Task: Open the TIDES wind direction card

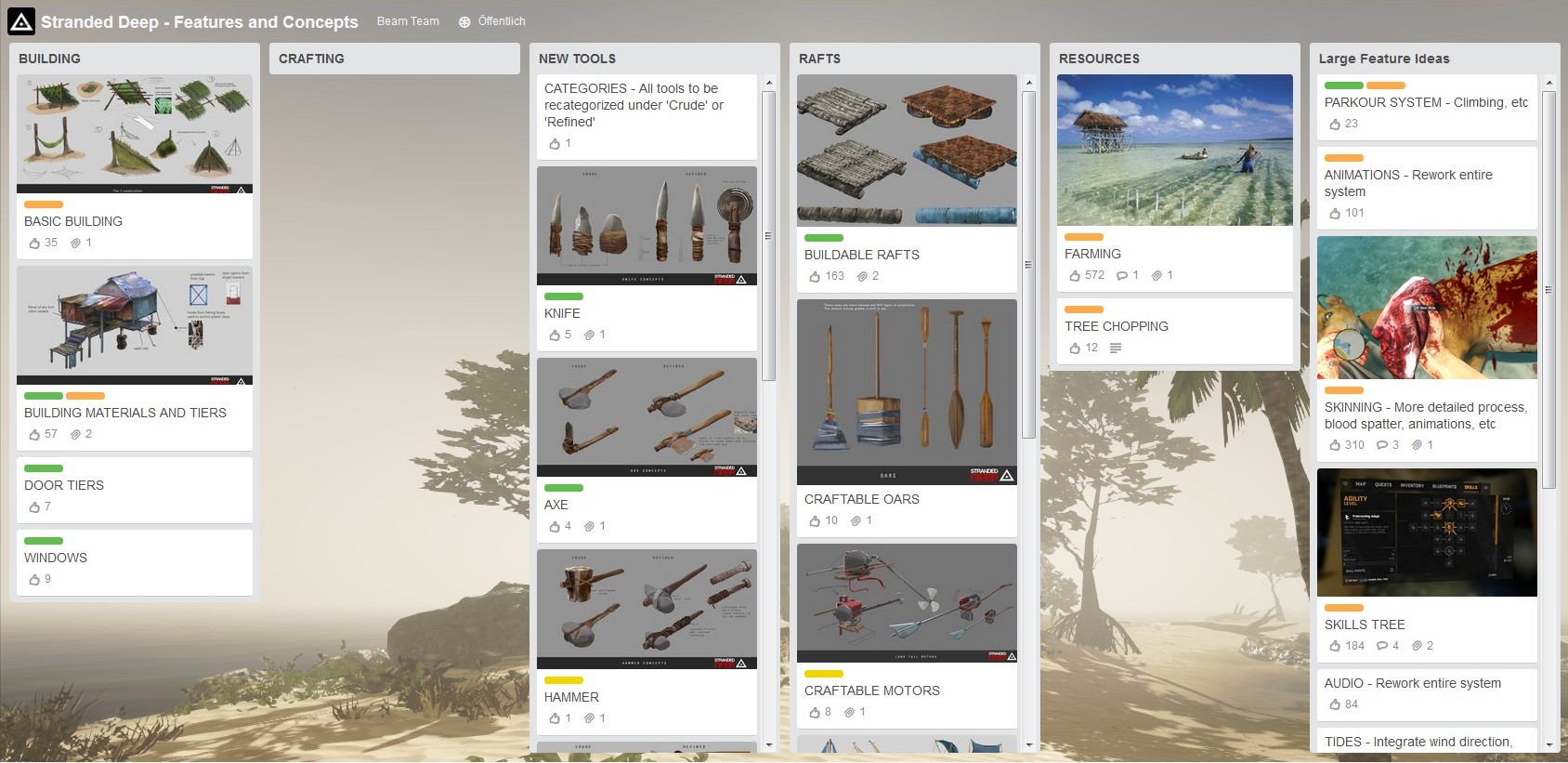Action: (x=1427, y=741)
